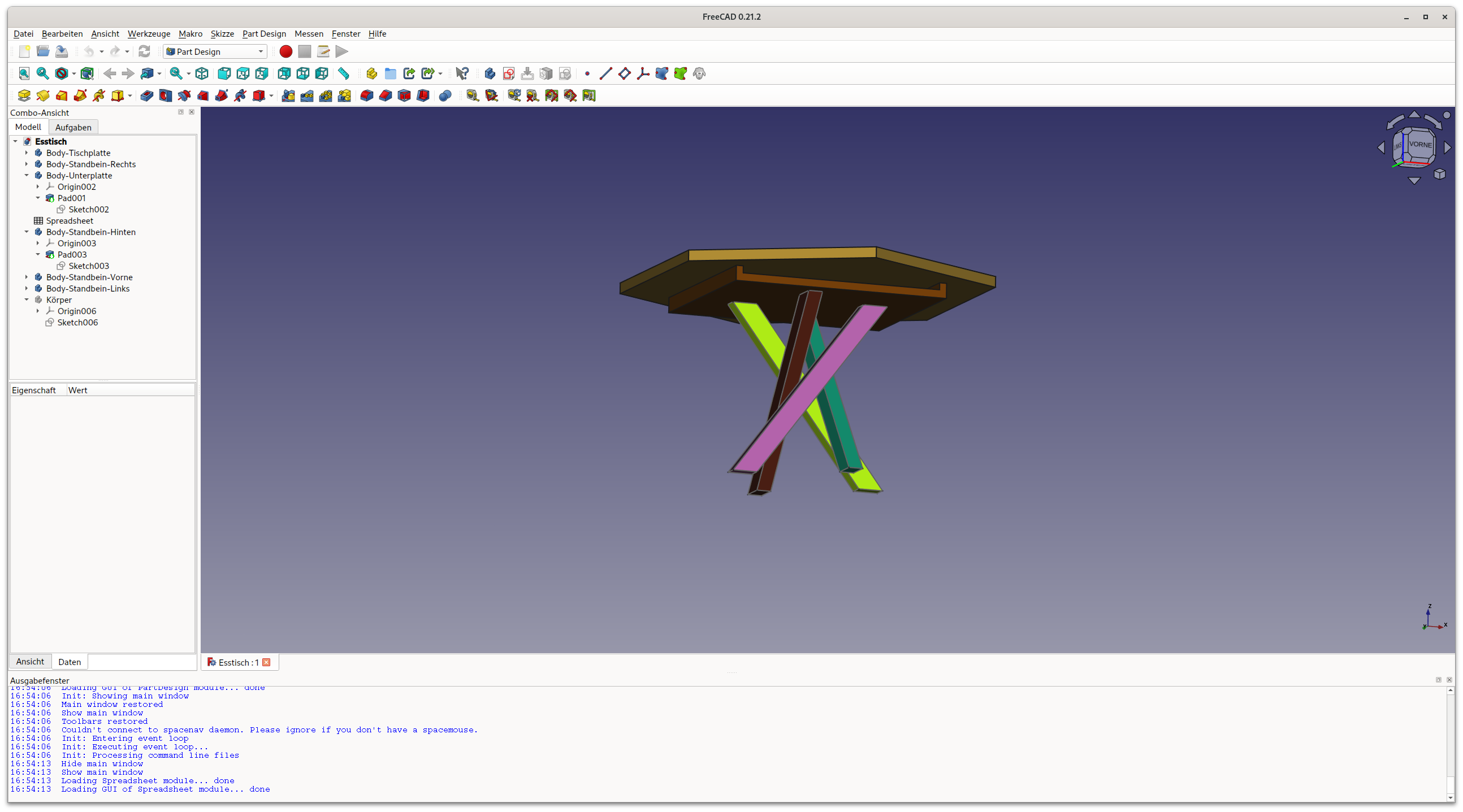Click the Measure distance ruler icon
The height and width of the screenshot is (812, 1463).
344,73
